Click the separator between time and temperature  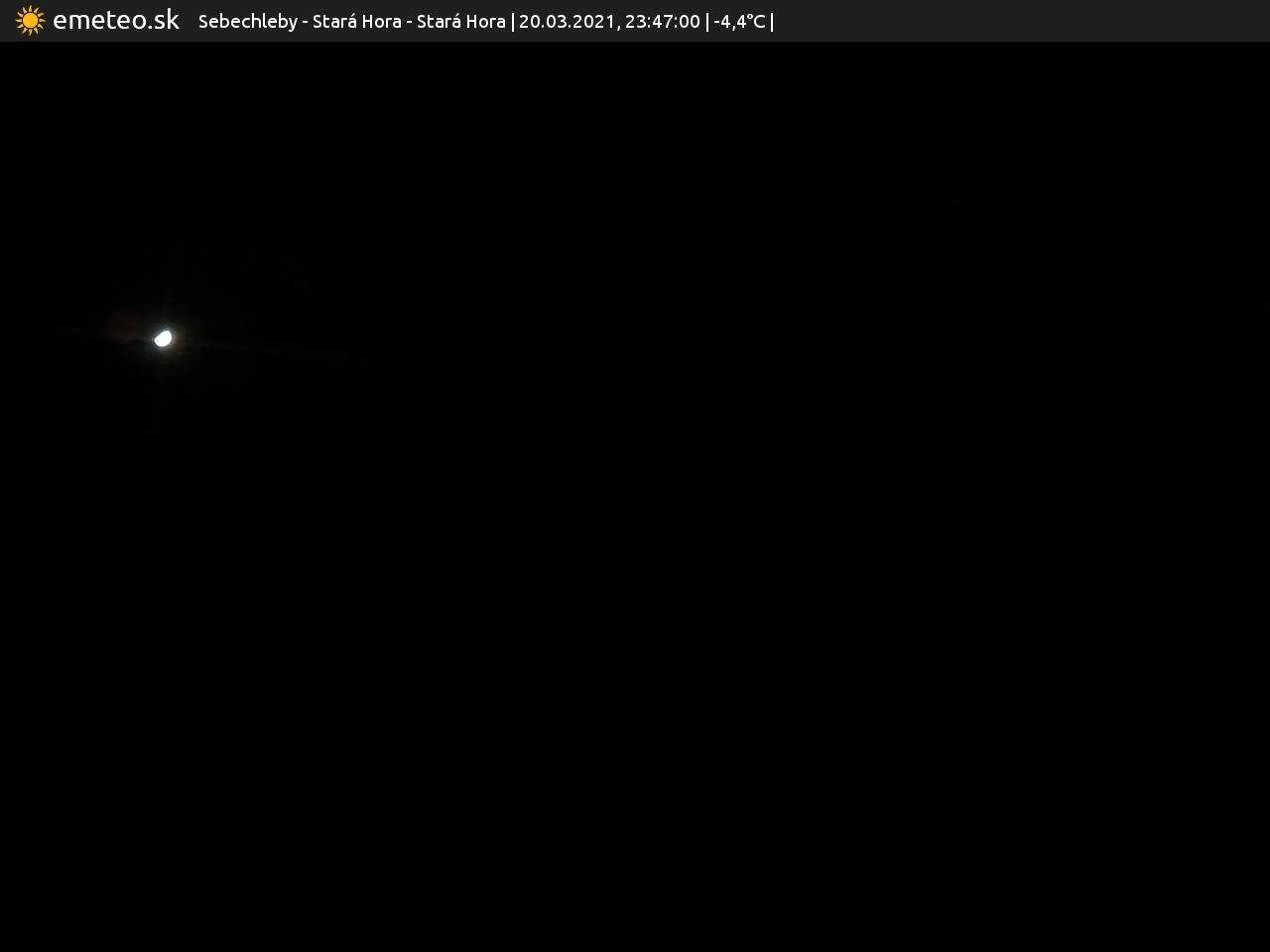click(x=707, y=21)
